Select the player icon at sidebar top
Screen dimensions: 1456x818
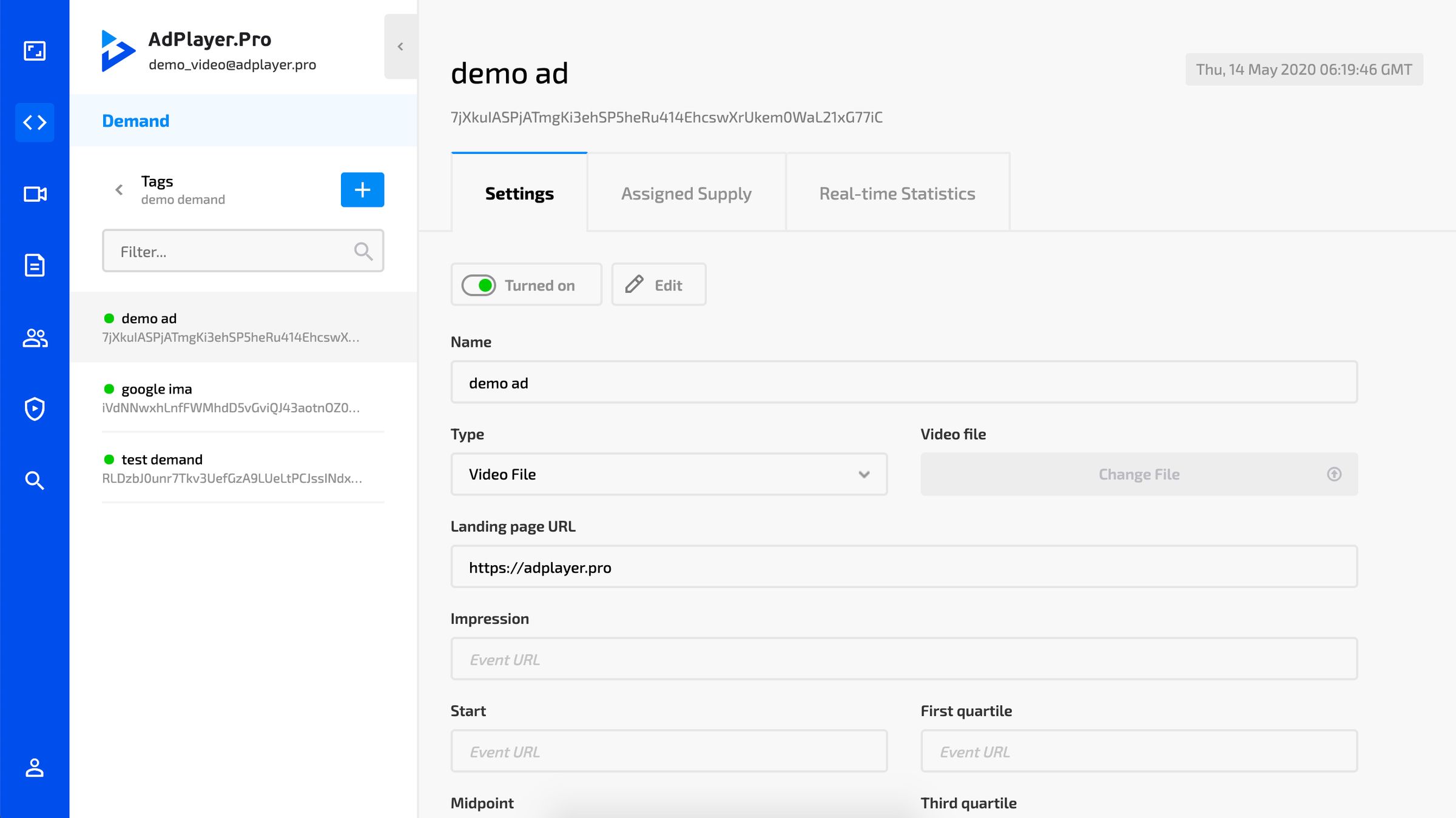[35, 51]
